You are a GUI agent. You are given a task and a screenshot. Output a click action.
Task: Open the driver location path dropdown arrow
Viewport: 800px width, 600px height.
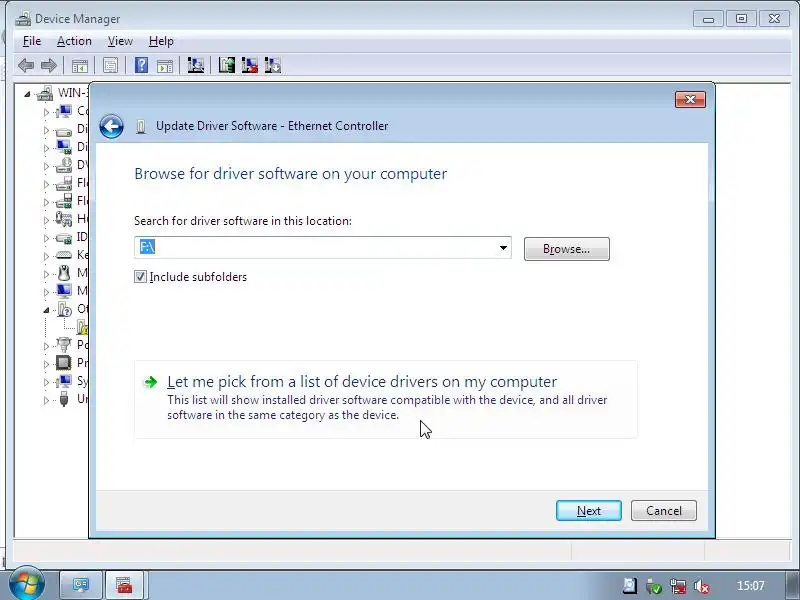click(503, 247)
